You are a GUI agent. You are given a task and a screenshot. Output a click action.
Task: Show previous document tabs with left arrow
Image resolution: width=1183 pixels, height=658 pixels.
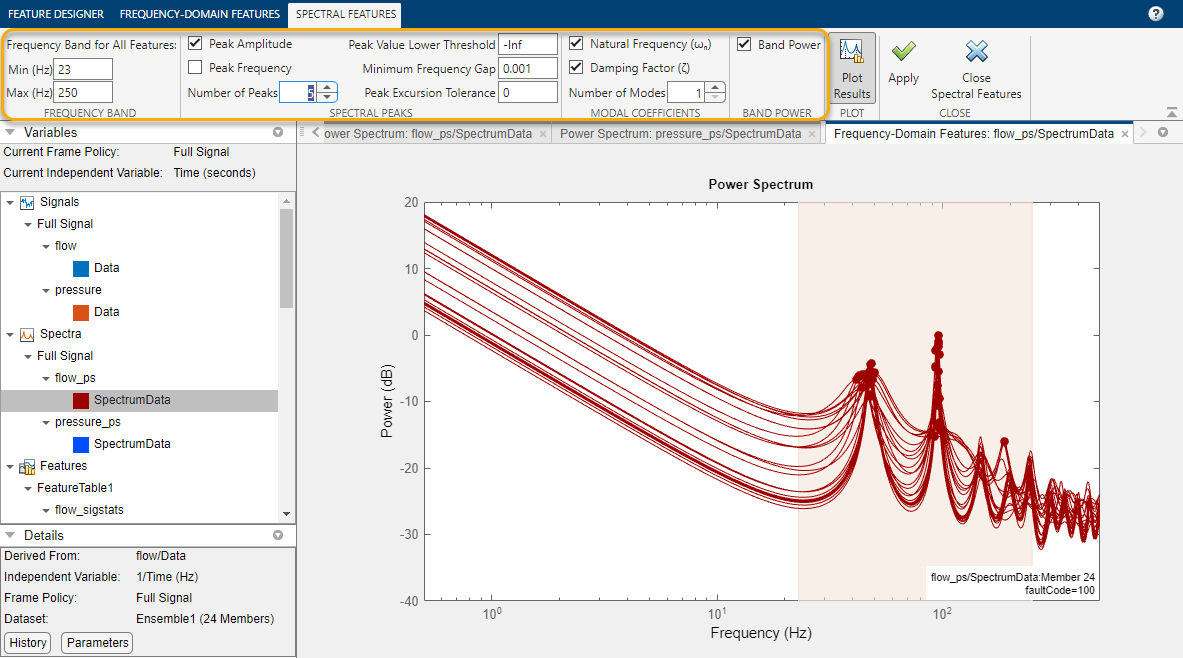click(x=315, y=133)
